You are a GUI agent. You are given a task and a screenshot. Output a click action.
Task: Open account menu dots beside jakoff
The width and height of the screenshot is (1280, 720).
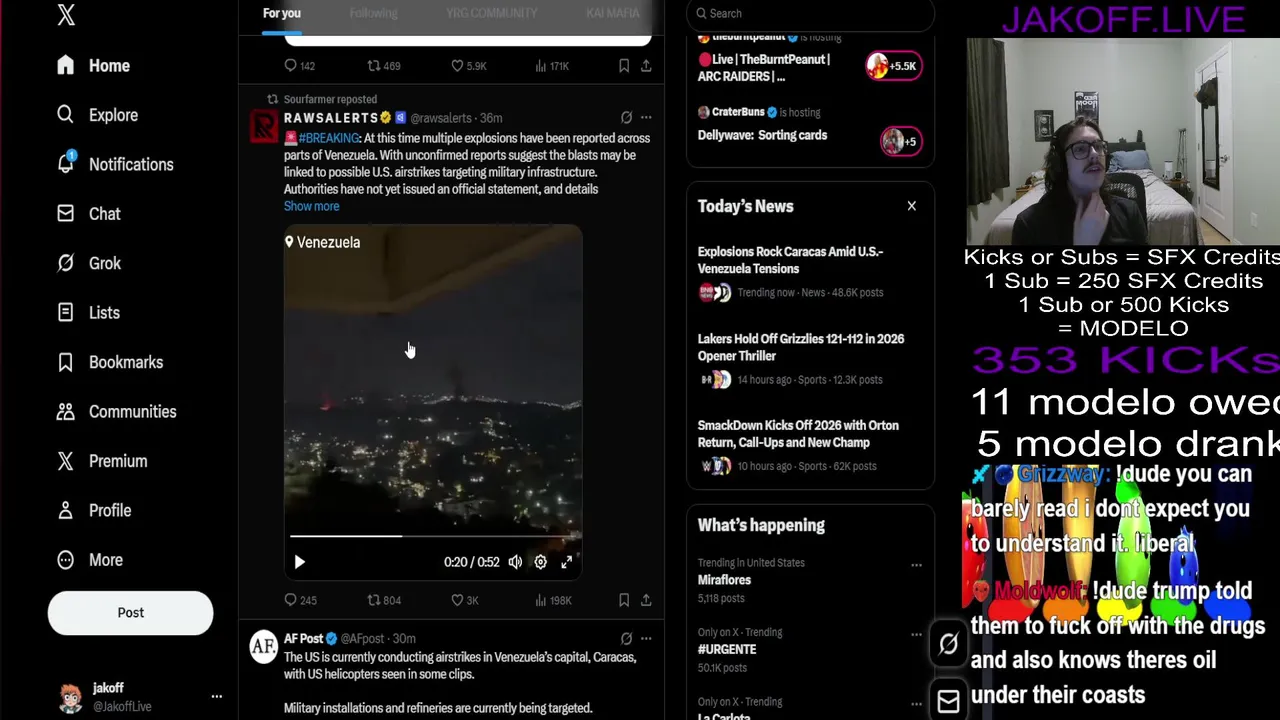click(216, 696)
